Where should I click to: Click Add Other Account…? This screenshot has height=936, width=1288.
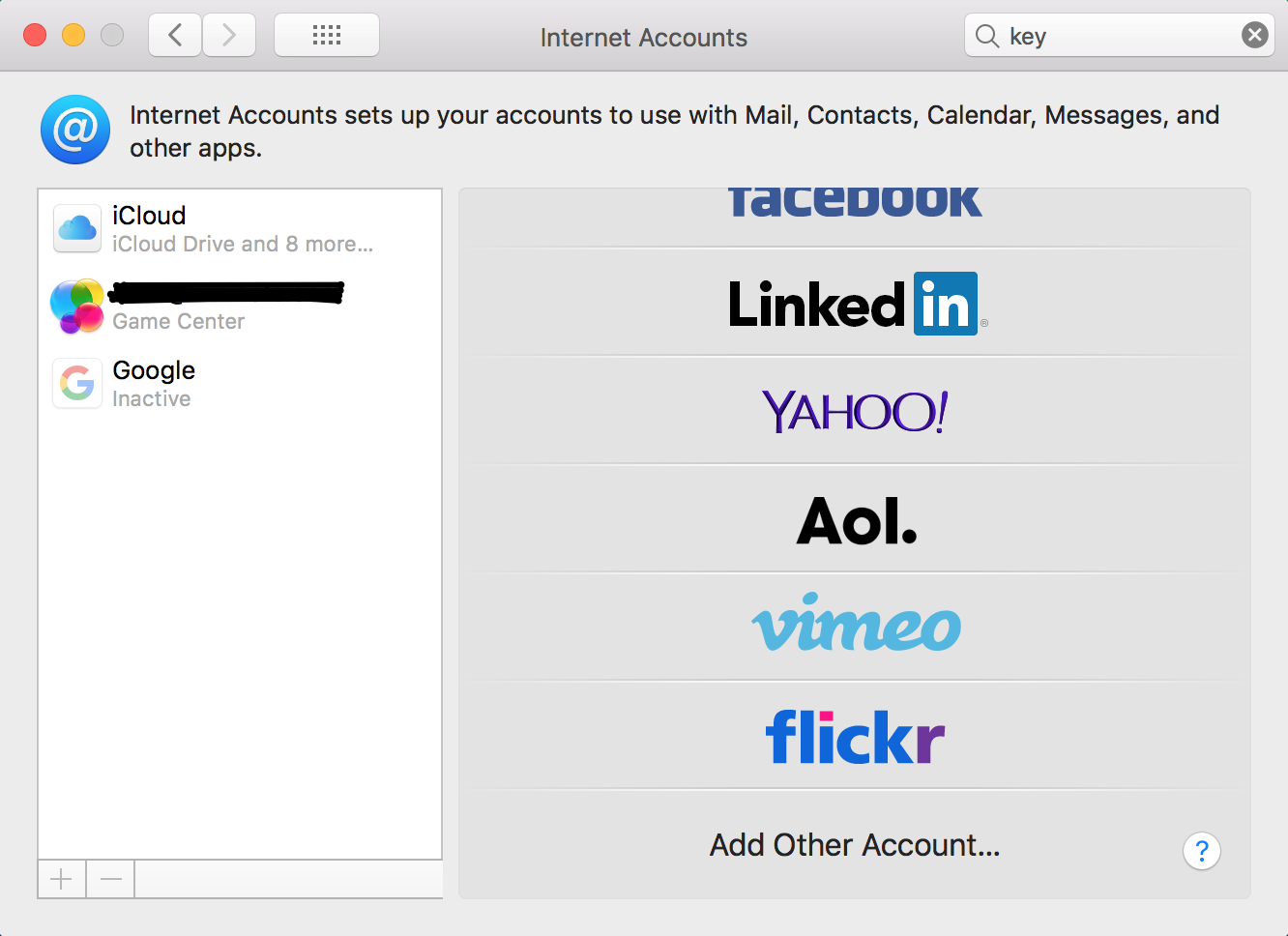855,845
